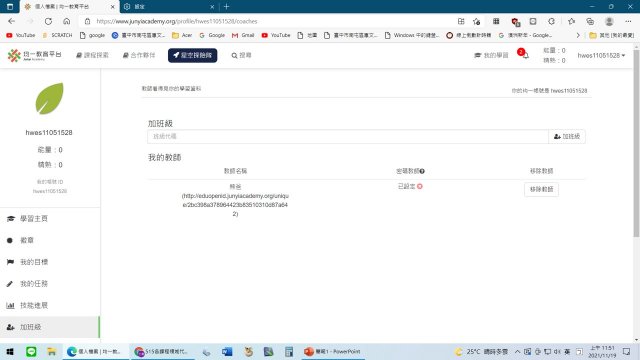
Task: Open the SCRATCH bookmark
Action: 57,36
